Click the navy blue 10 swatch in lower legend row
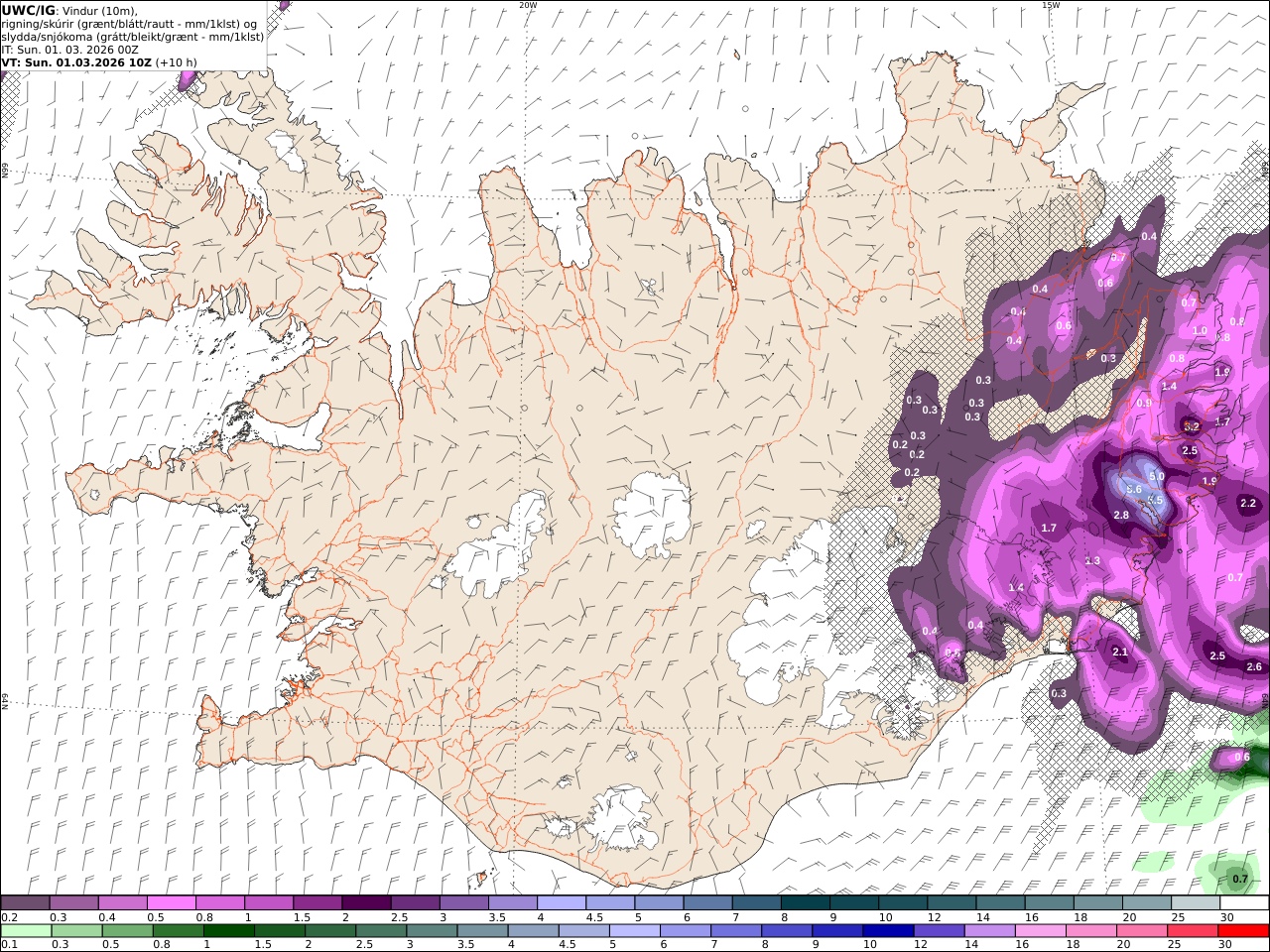1270x952 pixels. point(887,930)
